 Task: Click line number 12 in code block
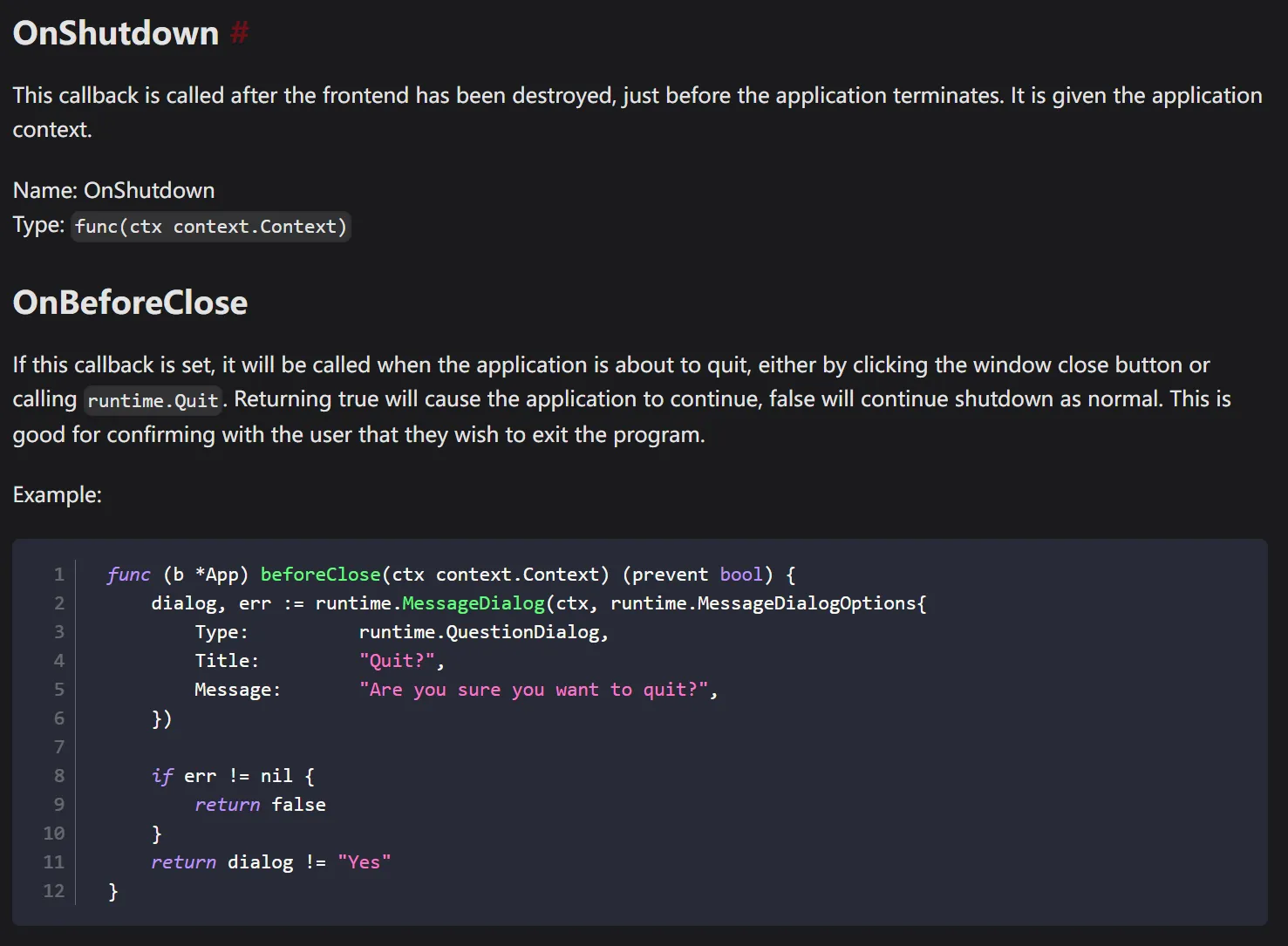pos(54,891)
